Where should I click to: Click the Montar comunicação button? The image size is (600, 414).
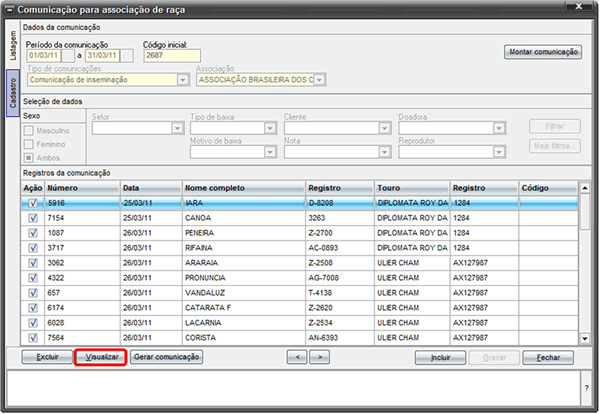(x=543, y=52)
